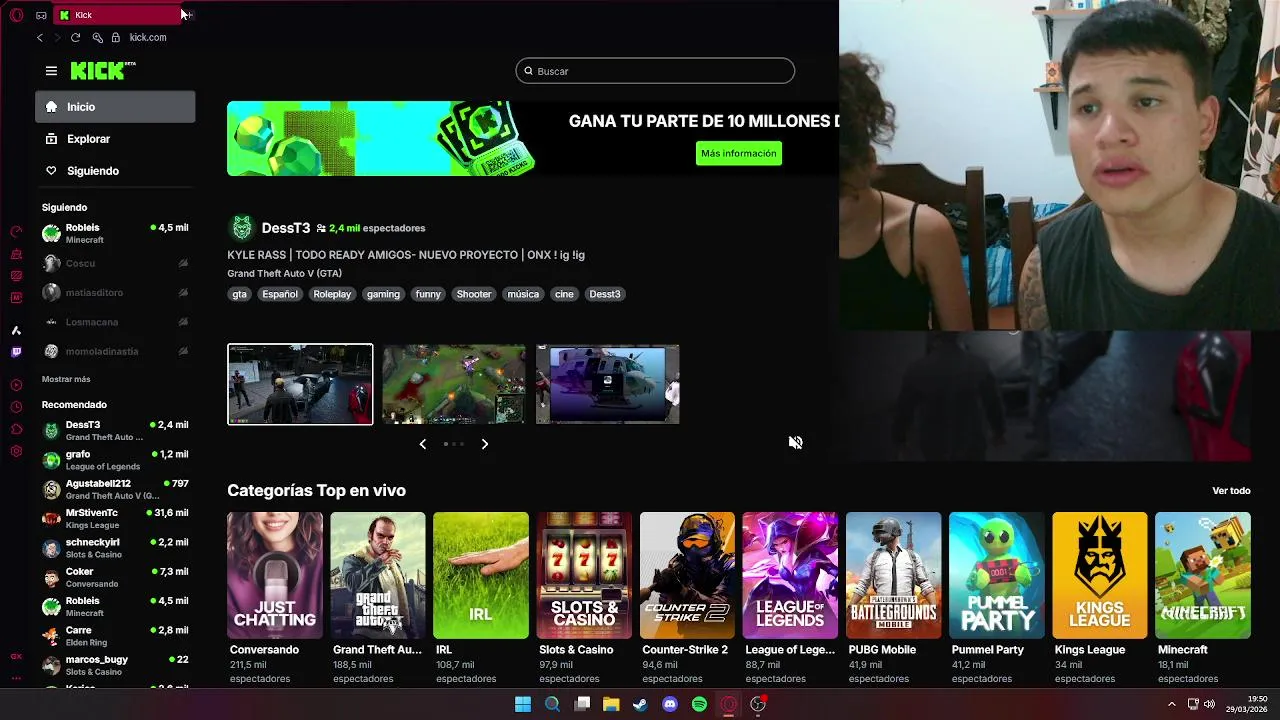Open the DessT3 channel name link

286,228
